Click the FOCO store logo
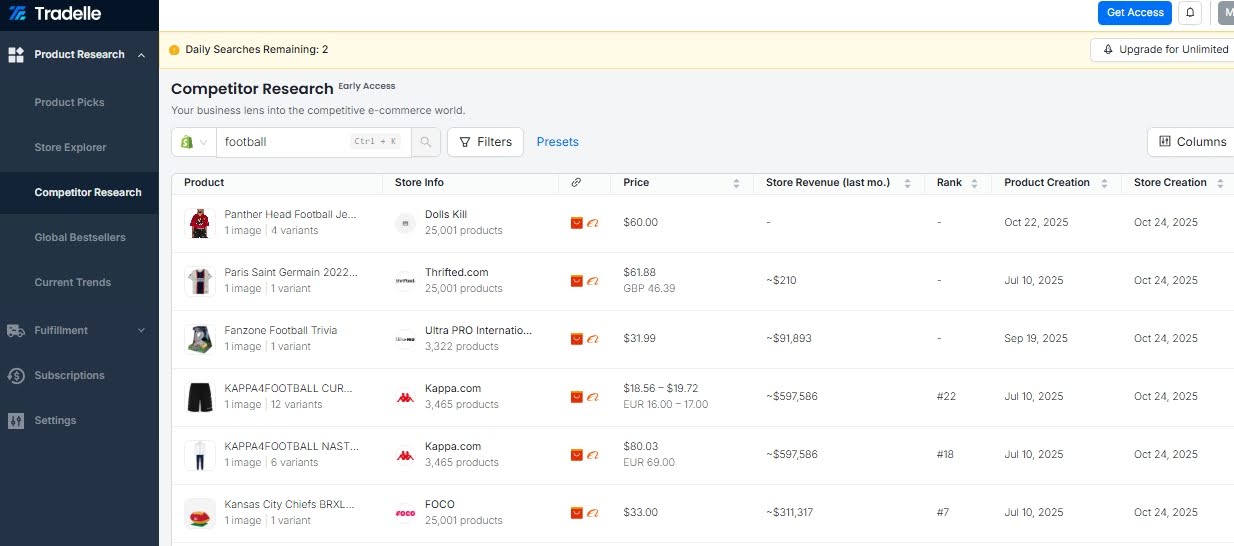The height and width of the screenshot is (546, 1234). (405, 513)
